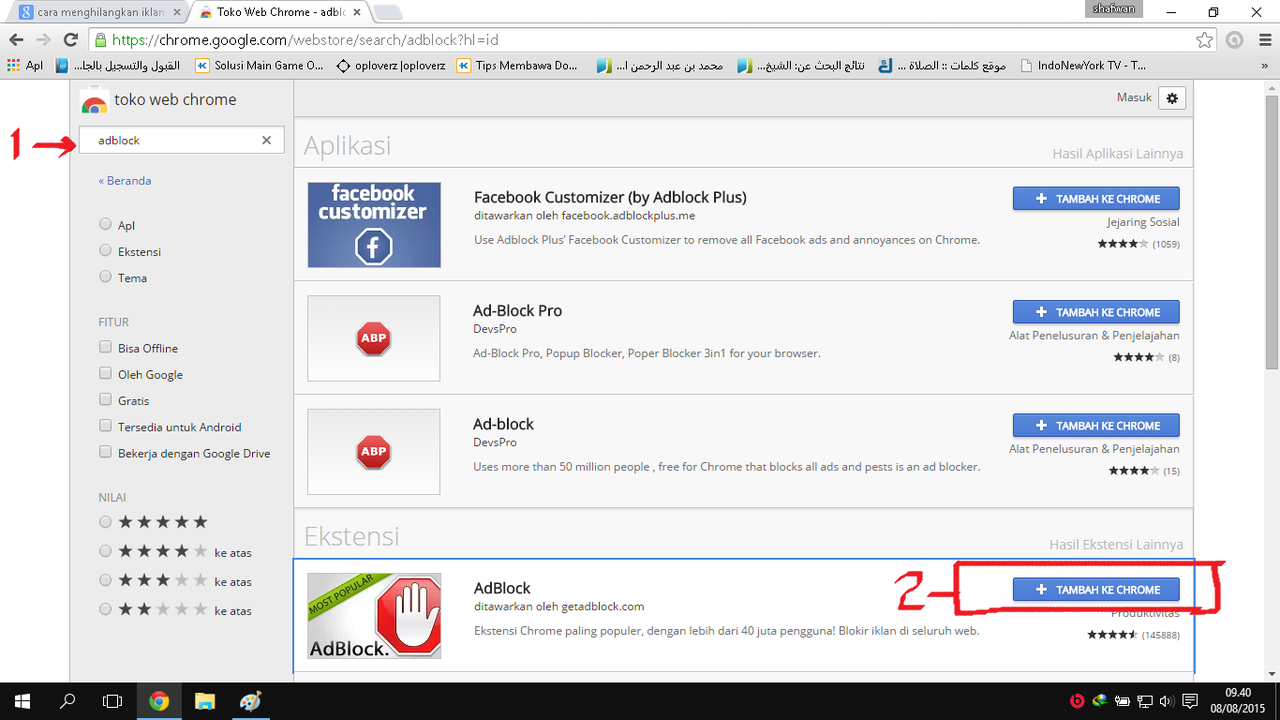This screenshot has height=720, width=1280.
Task: Go back via the Beranda link
Action: pos(125,181)
